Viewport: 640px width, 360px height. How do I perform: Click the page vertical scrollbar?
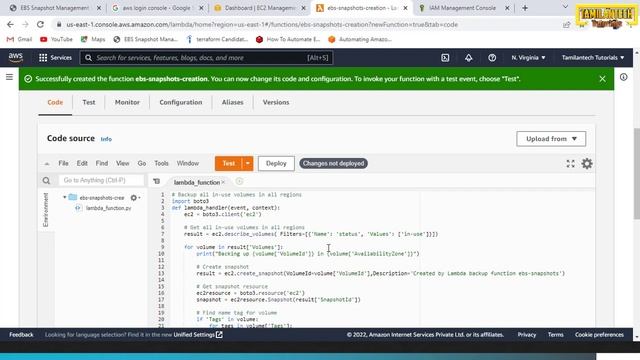[x=636, y=173]
